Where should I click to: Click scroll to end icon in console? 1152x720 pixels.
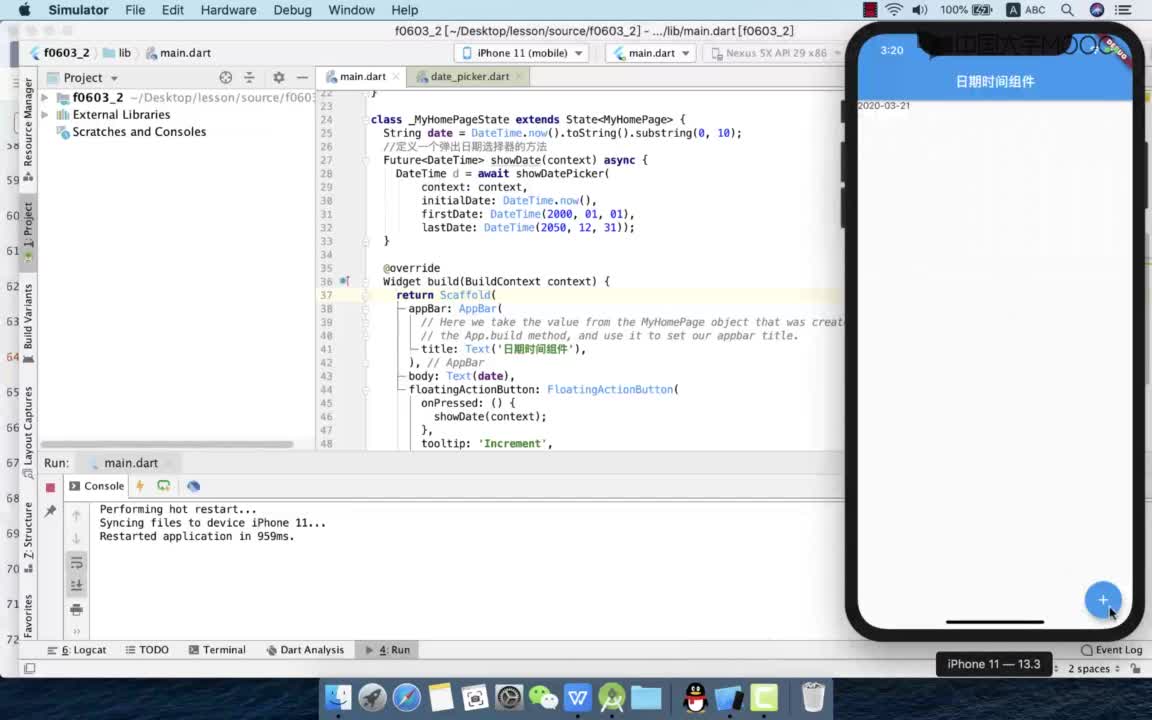pyautogui.click(x=76, y=586)
